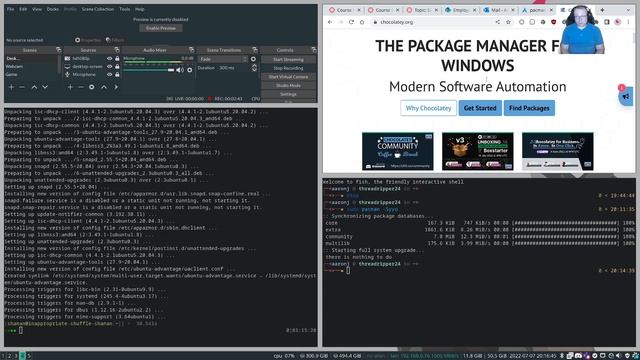Click Start Streaming in OBS Controls

(x=288, y=60)
